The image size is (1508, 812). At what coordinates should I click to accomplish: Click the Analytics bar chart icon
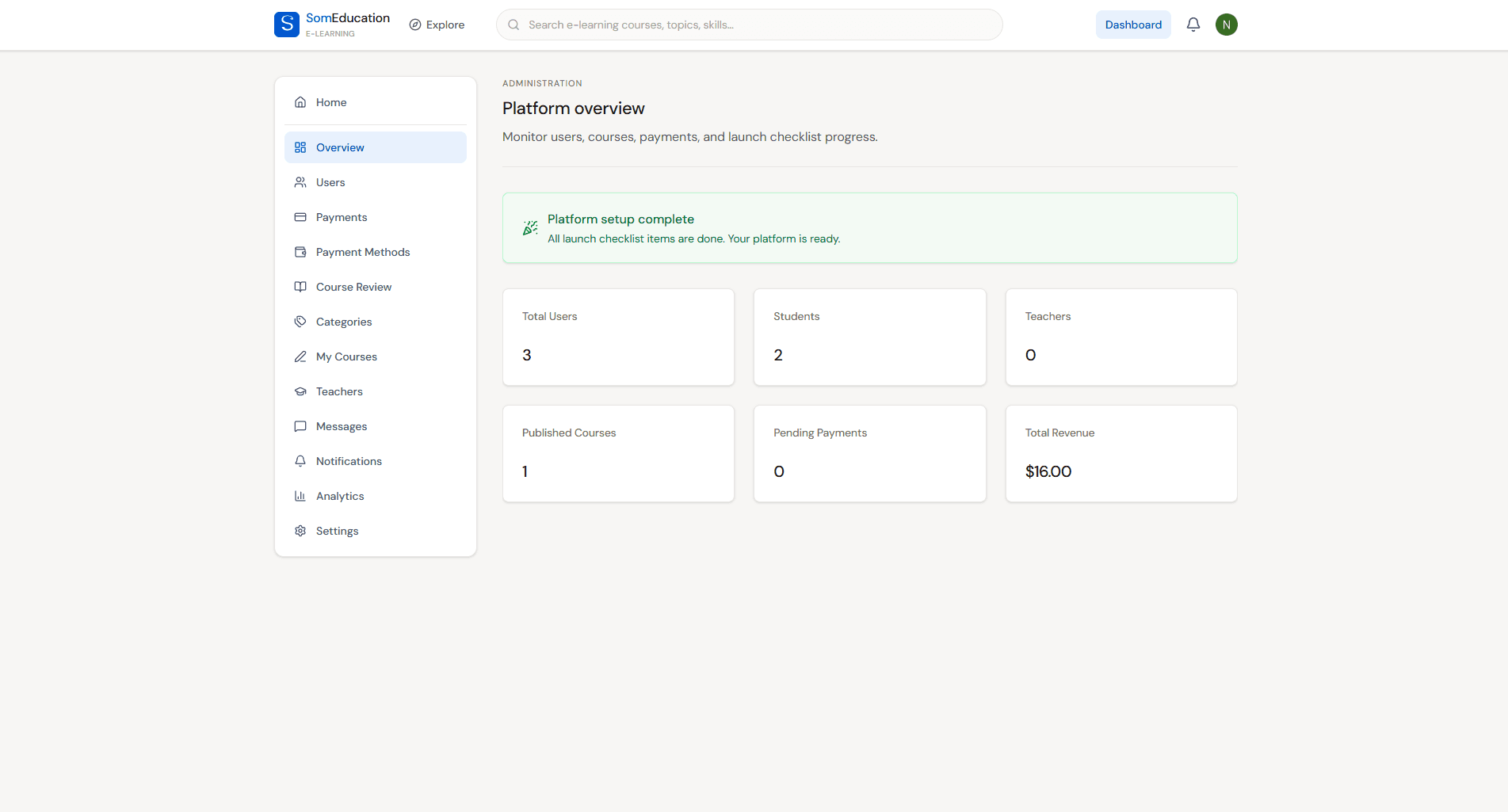[x=300, y=496]
